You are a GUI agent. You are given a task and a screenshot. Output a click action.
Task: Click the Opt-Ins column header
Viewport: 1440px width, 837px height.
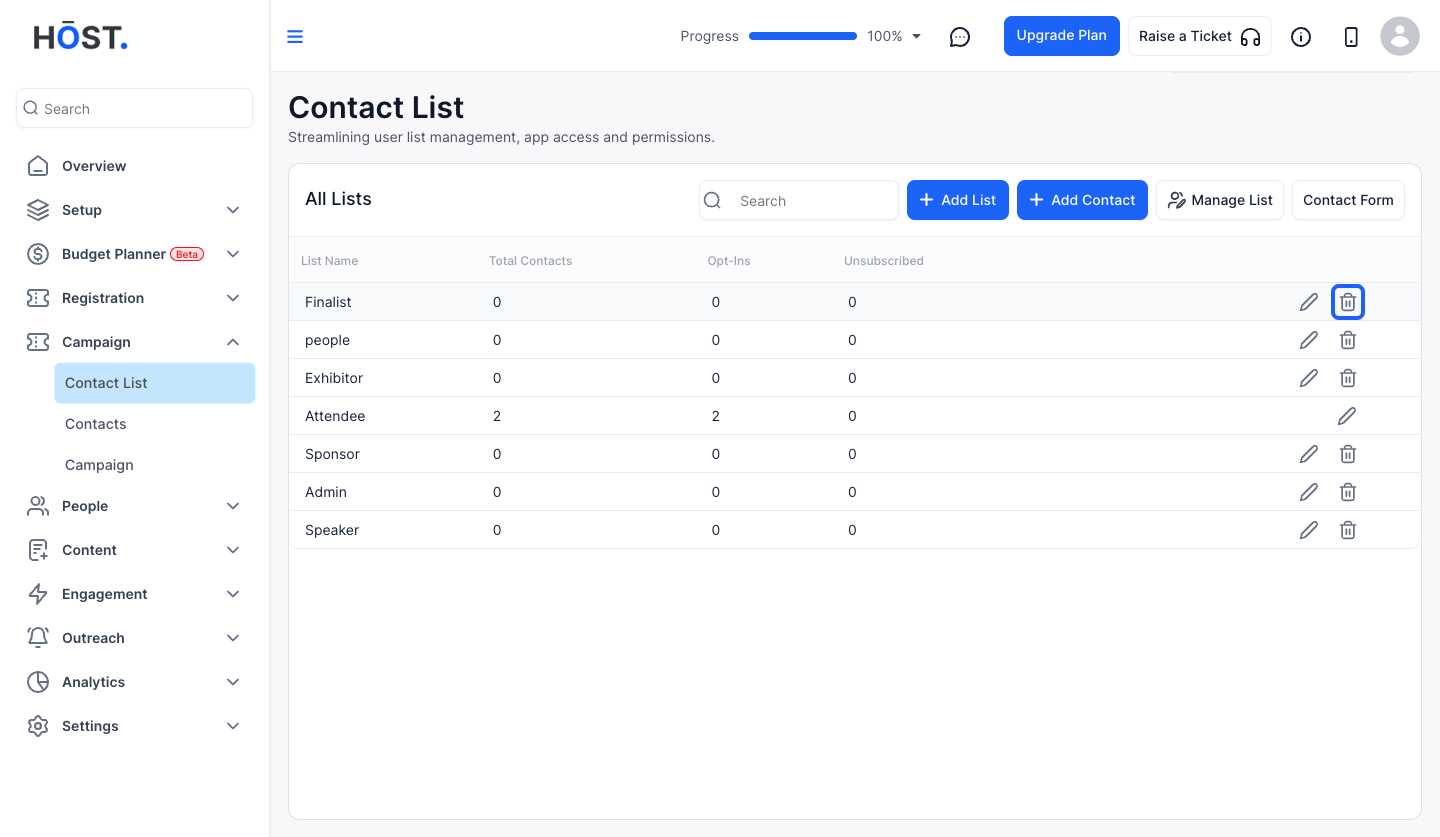coord(729,261)
